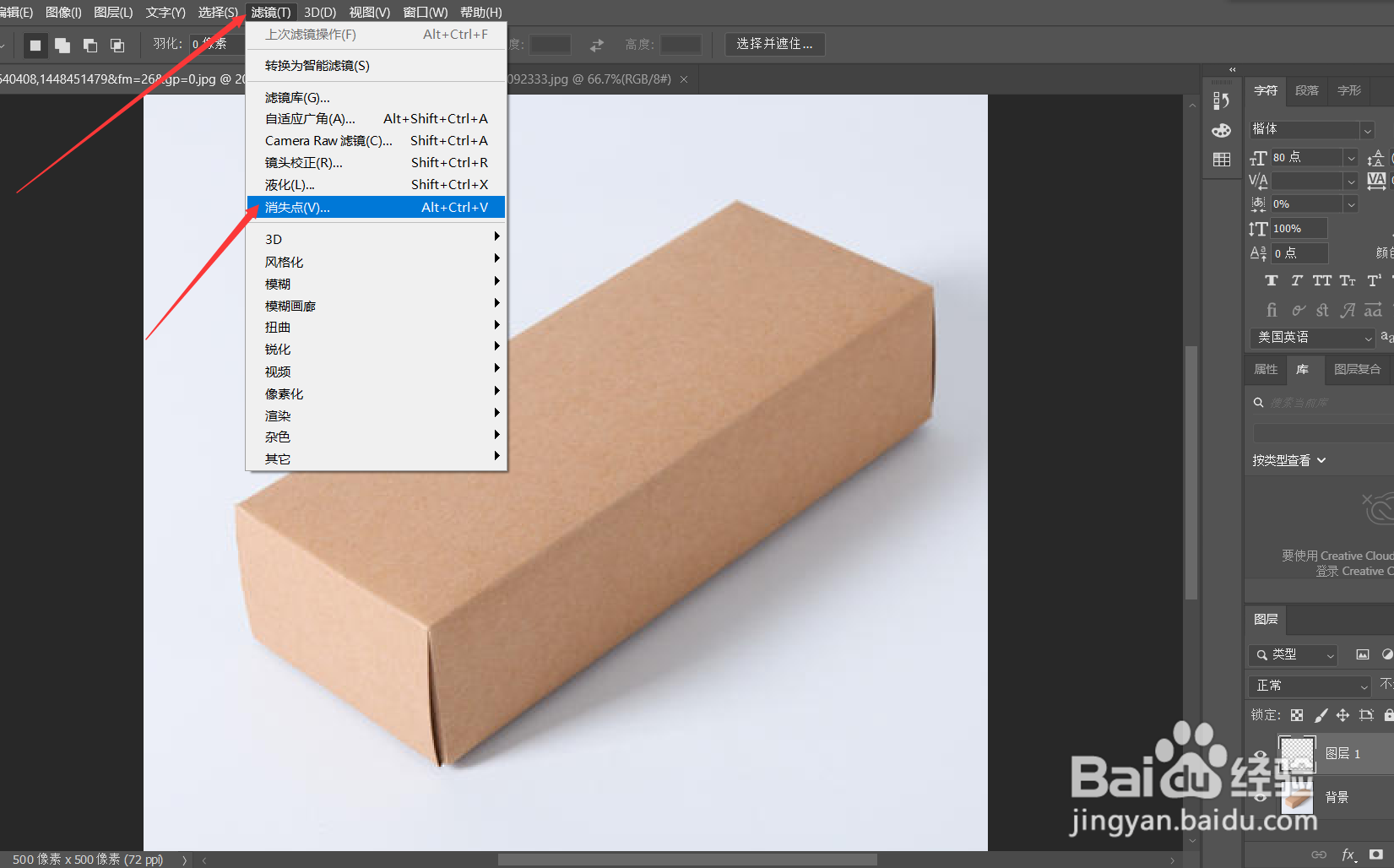The width and height of the screenshot is (1394, 868).
Task: Click the horizontal canvas scrollbar
Action: (x=687, y=860)
